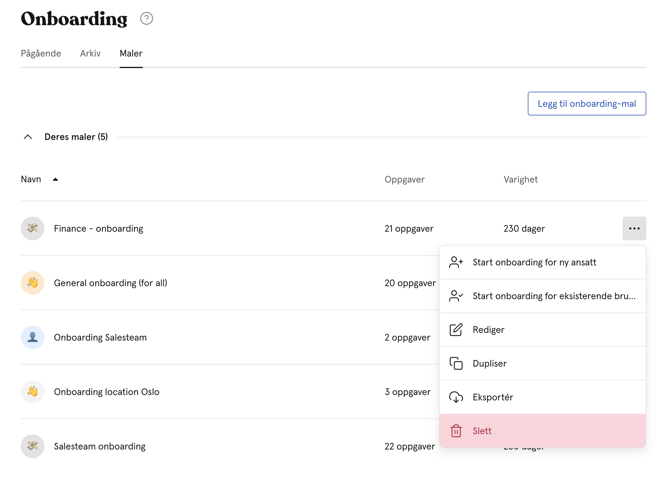The width and height of the screenshot is (670, 477).
Task: Click the 230 dager cell
Action: [x=524, y=229]
